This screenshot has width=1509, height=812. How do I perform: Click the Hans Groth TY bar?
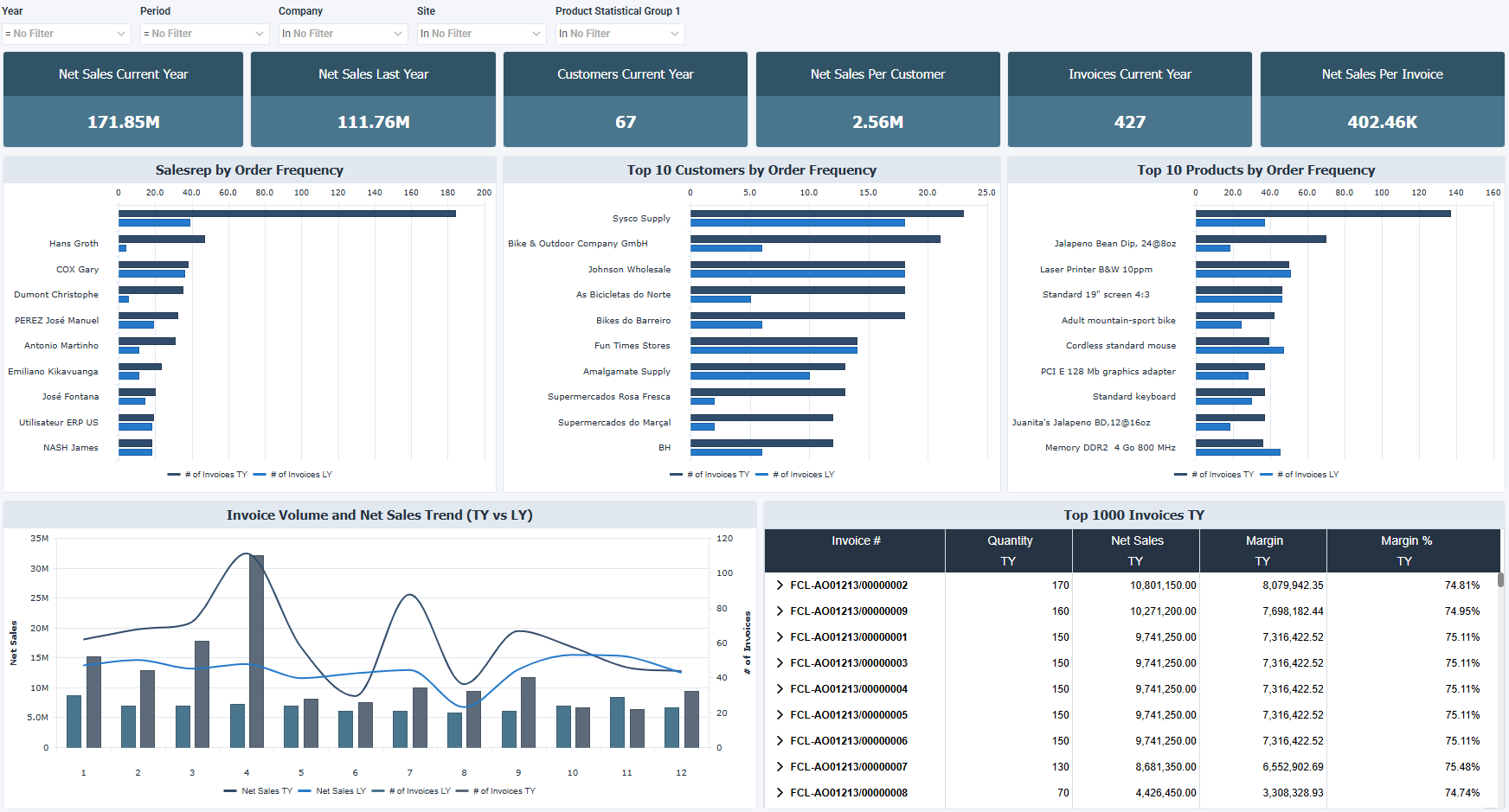[162, 239]
